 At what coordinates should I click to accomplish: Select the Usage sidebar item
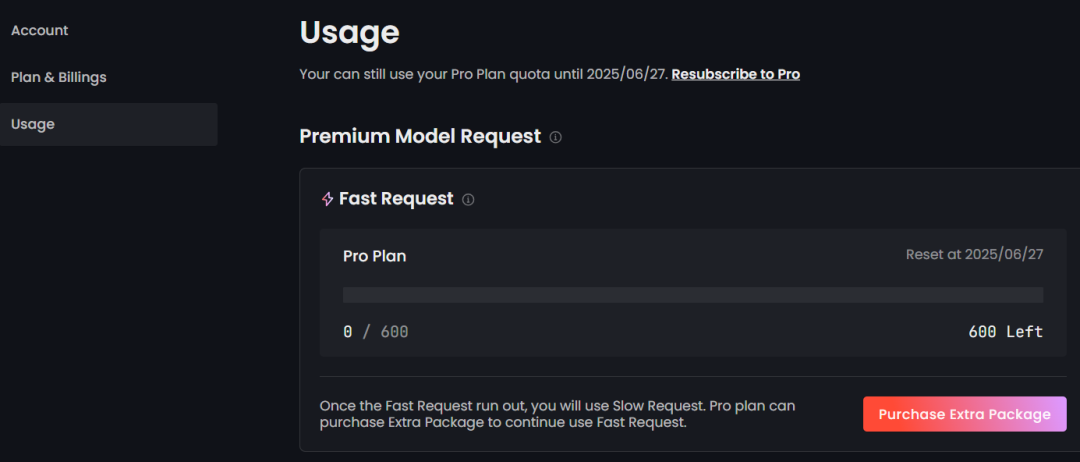(33, 124)
